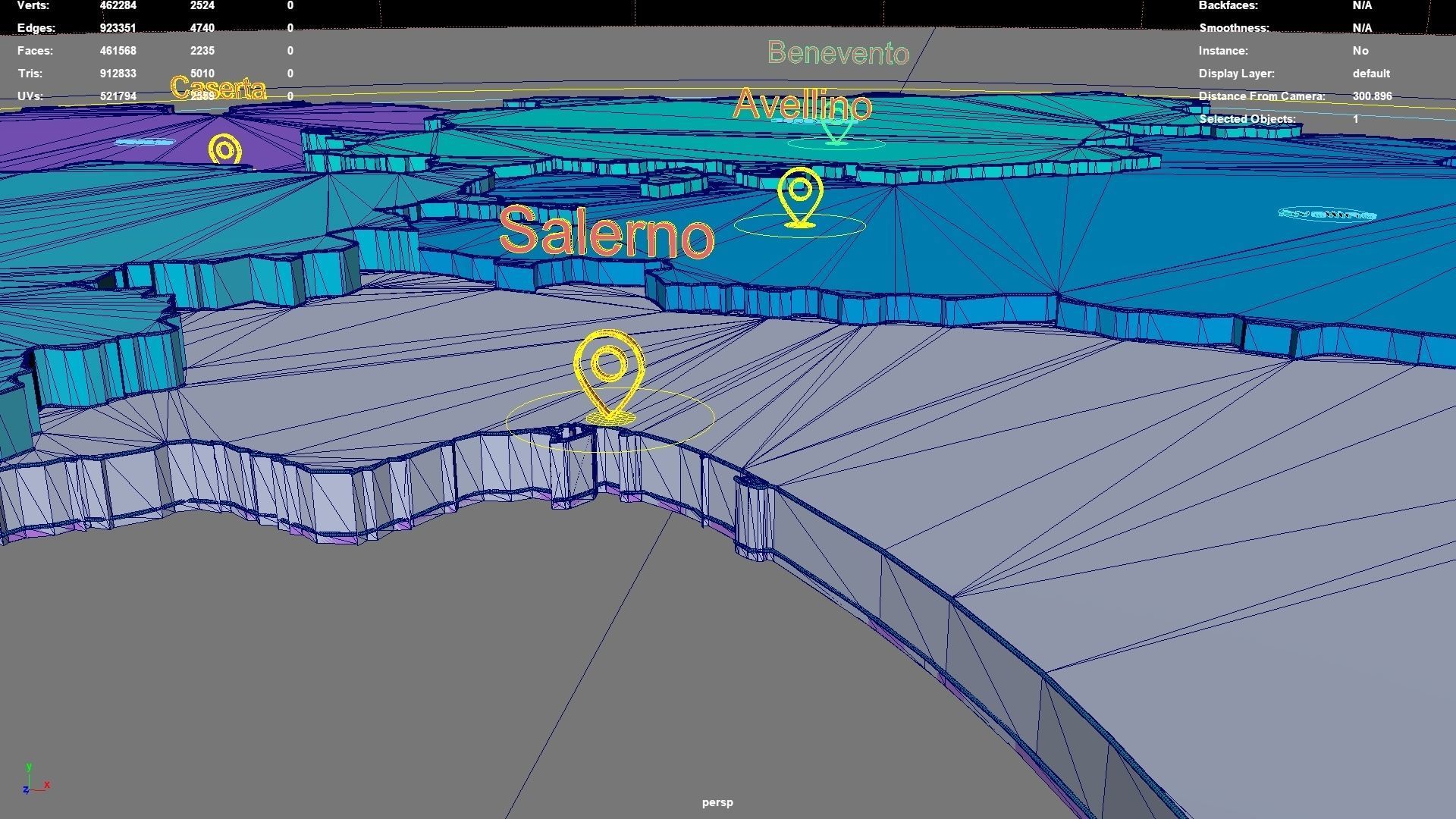Click the Tris statistics row label
Screen dimensions: 1456x819
tap(30, 74)
